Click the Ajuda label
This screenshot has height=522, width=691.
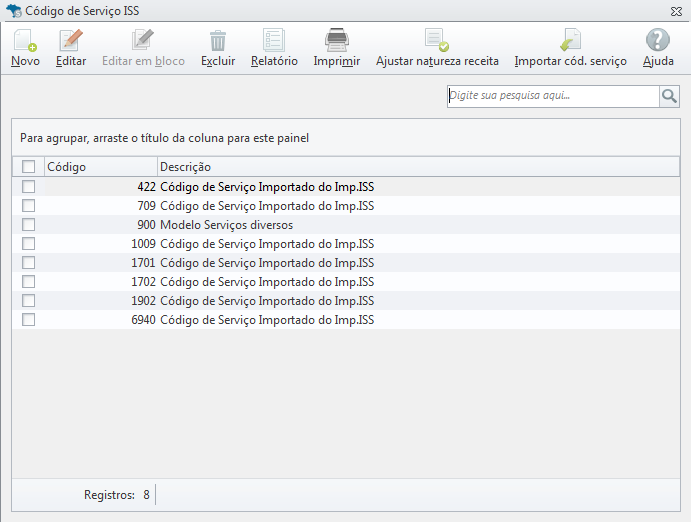coord(658,61)
